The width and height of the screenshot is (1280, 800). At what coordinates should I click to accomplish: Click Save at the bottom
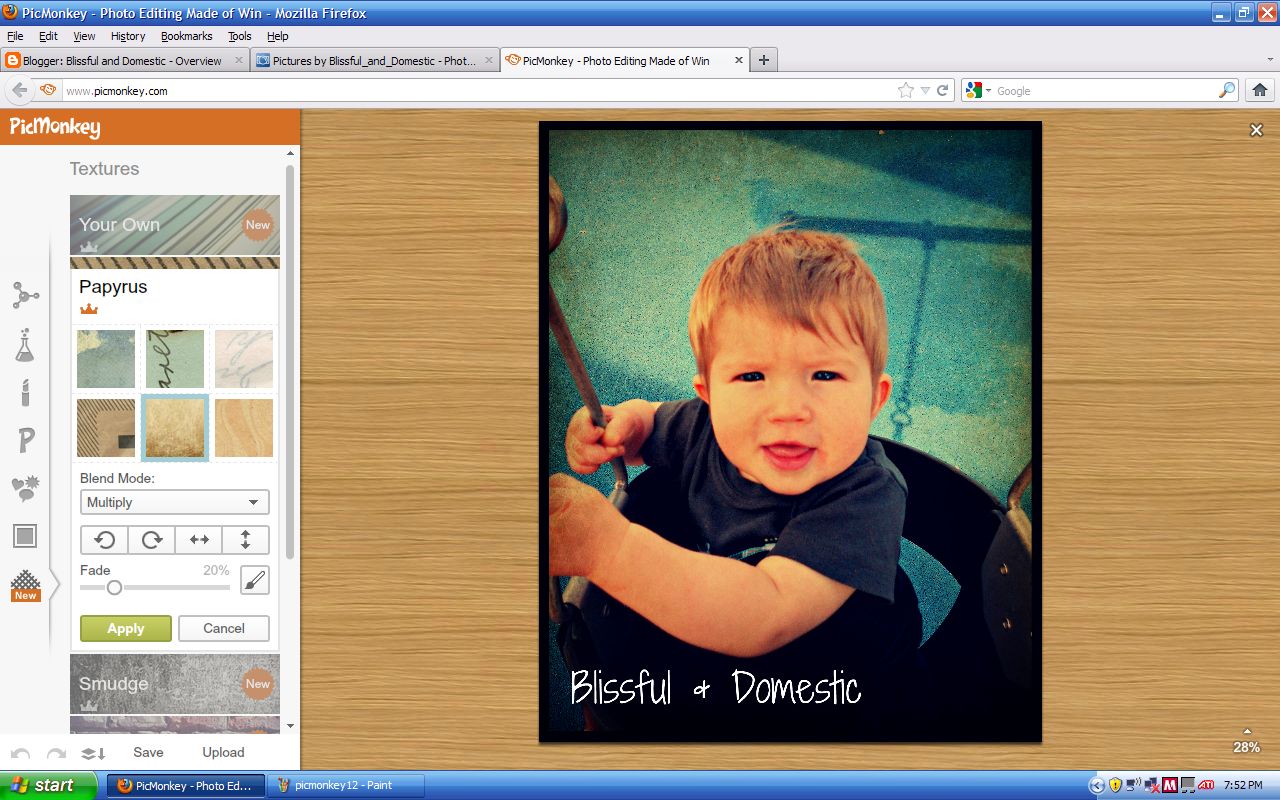[x=148, y=752]
